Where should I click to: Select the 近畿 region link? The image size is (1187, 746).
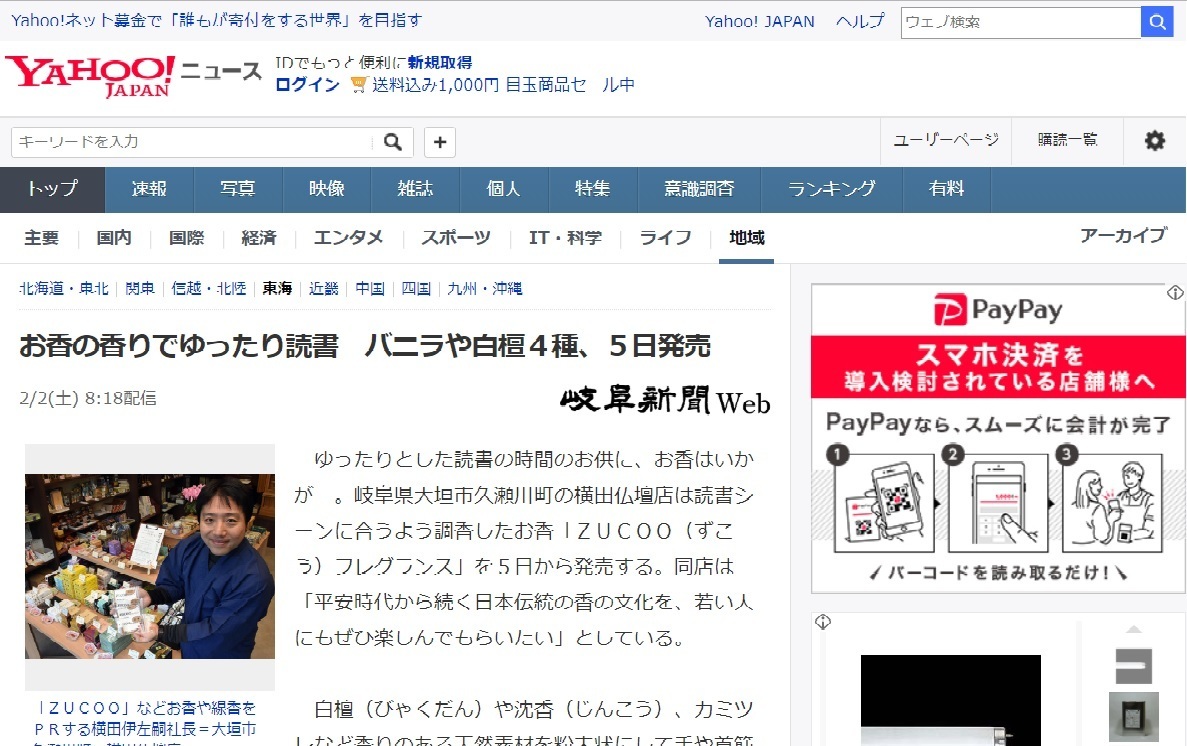323,288
